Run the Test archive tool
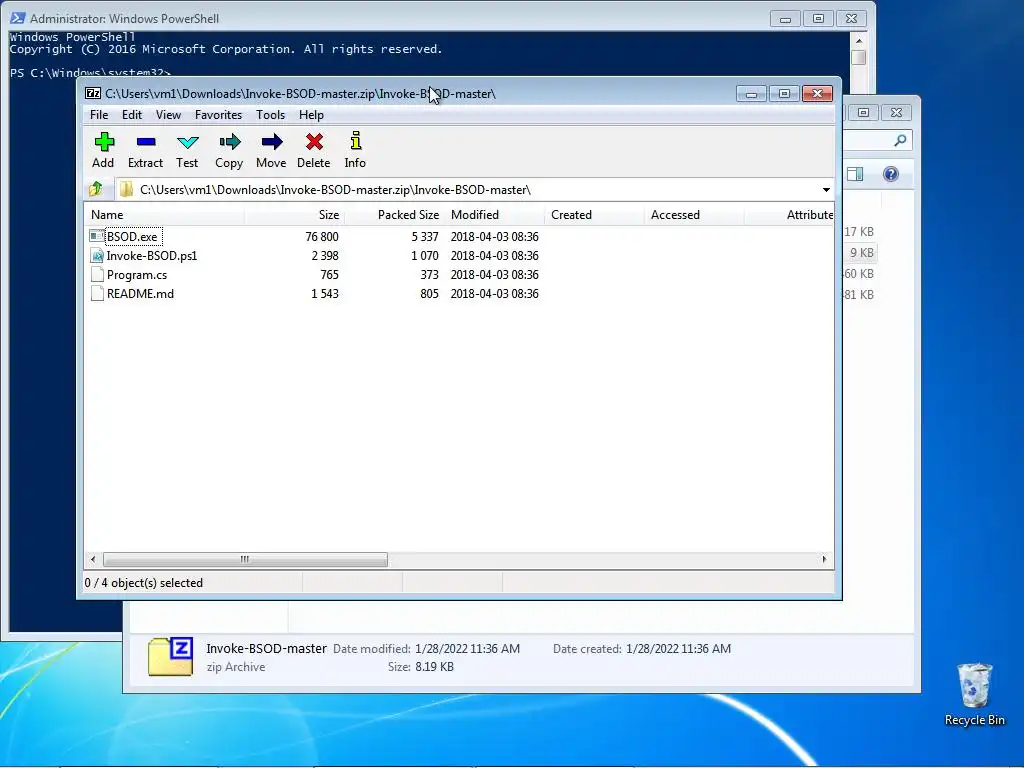Screen dimensions: 1024x768 (x=187, y=142)
